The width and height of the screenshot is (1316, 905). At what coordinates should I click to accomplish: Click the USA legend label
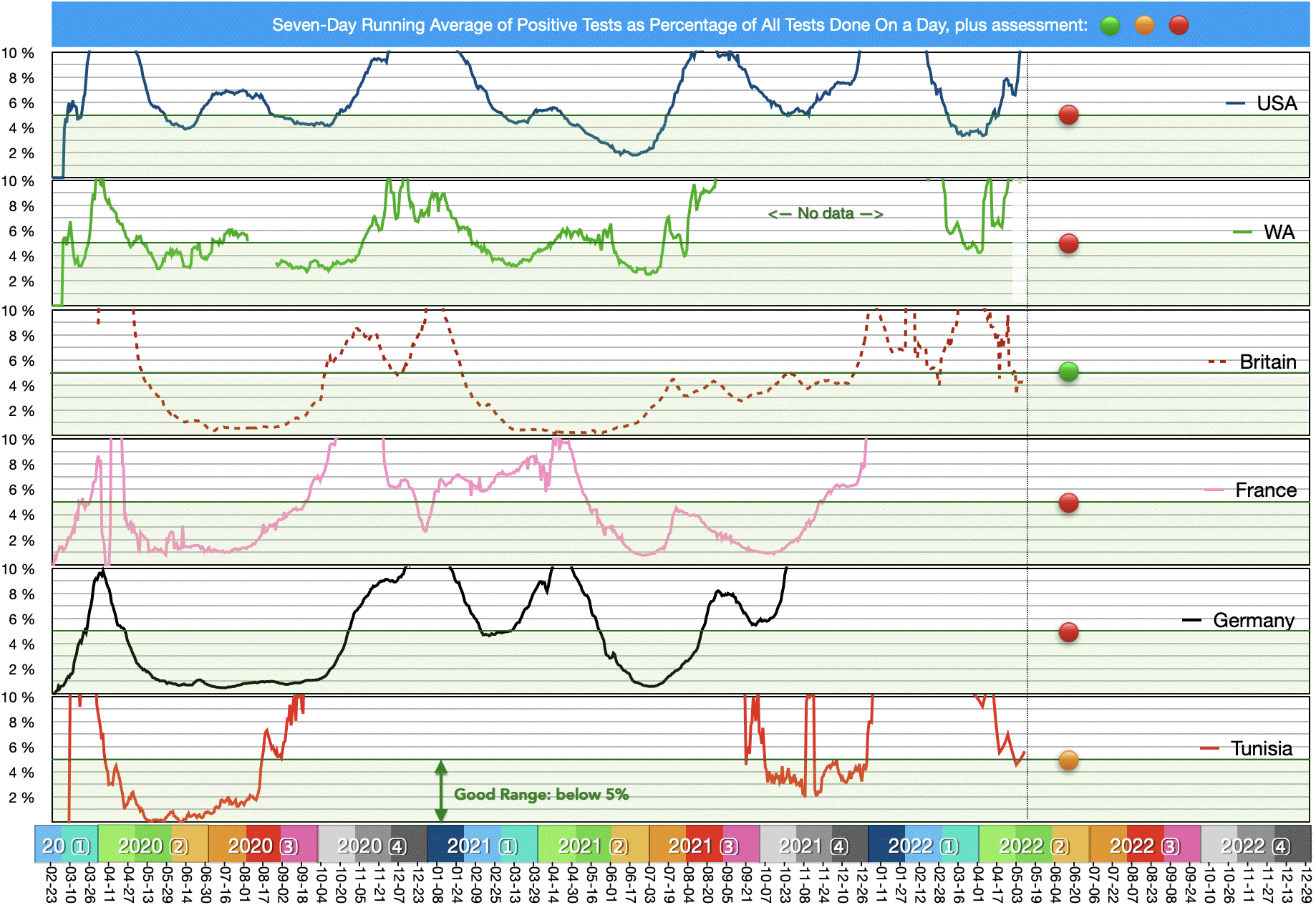coord(1277,104)
